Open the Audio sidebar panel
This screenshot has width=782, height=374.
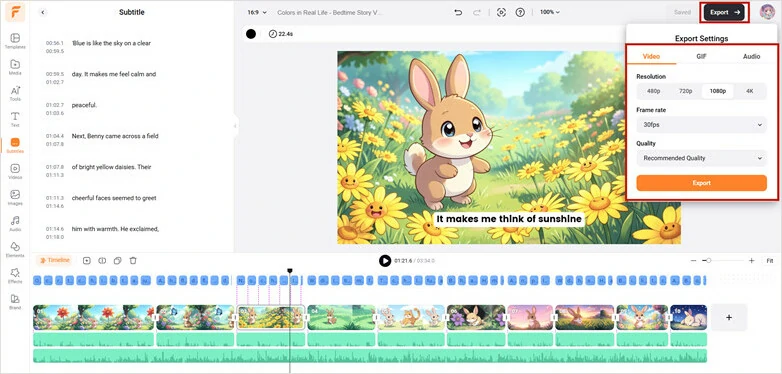(15, 223)
